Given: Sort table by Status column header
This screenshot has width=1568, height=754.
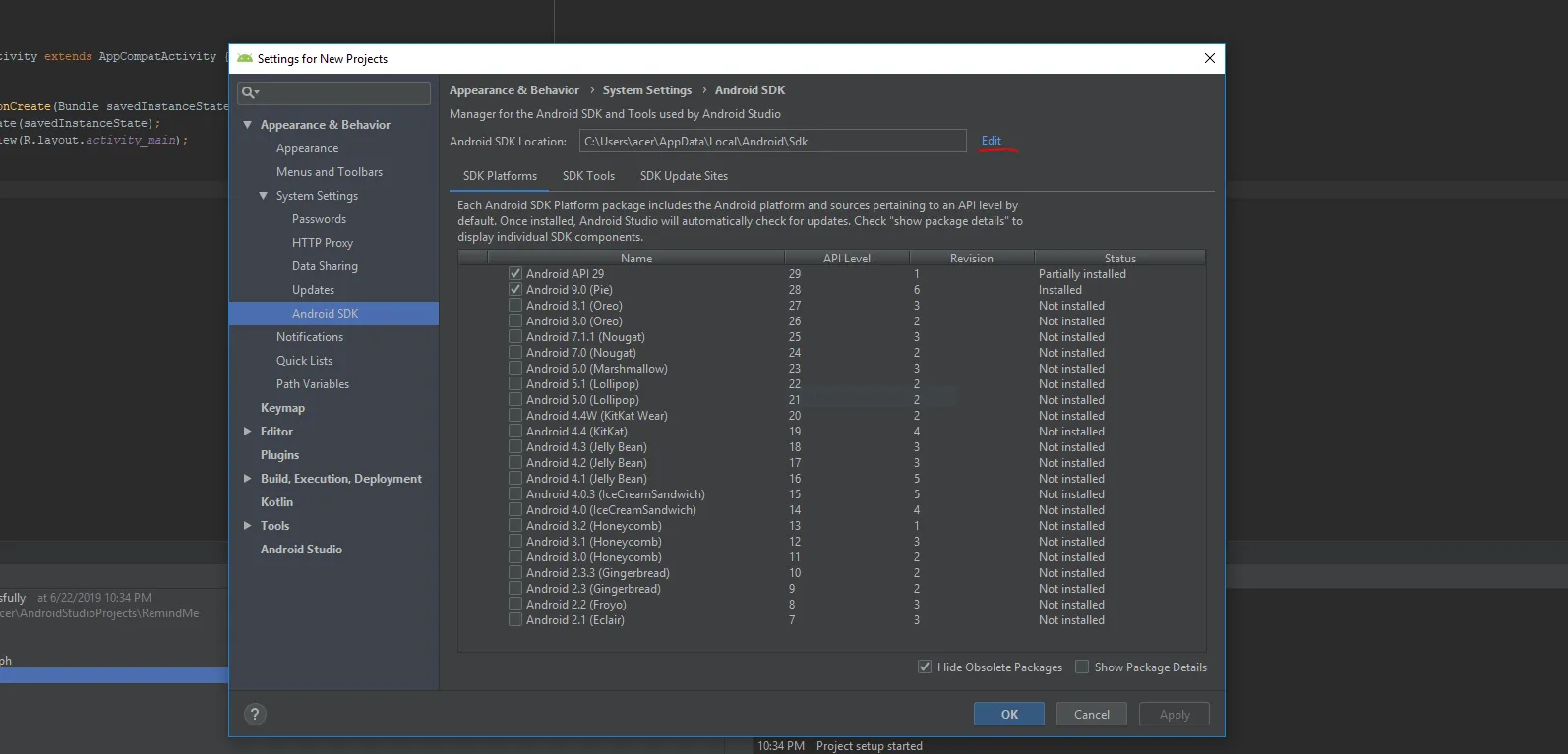Looking at the screenshot, I should click(1120, 259).
